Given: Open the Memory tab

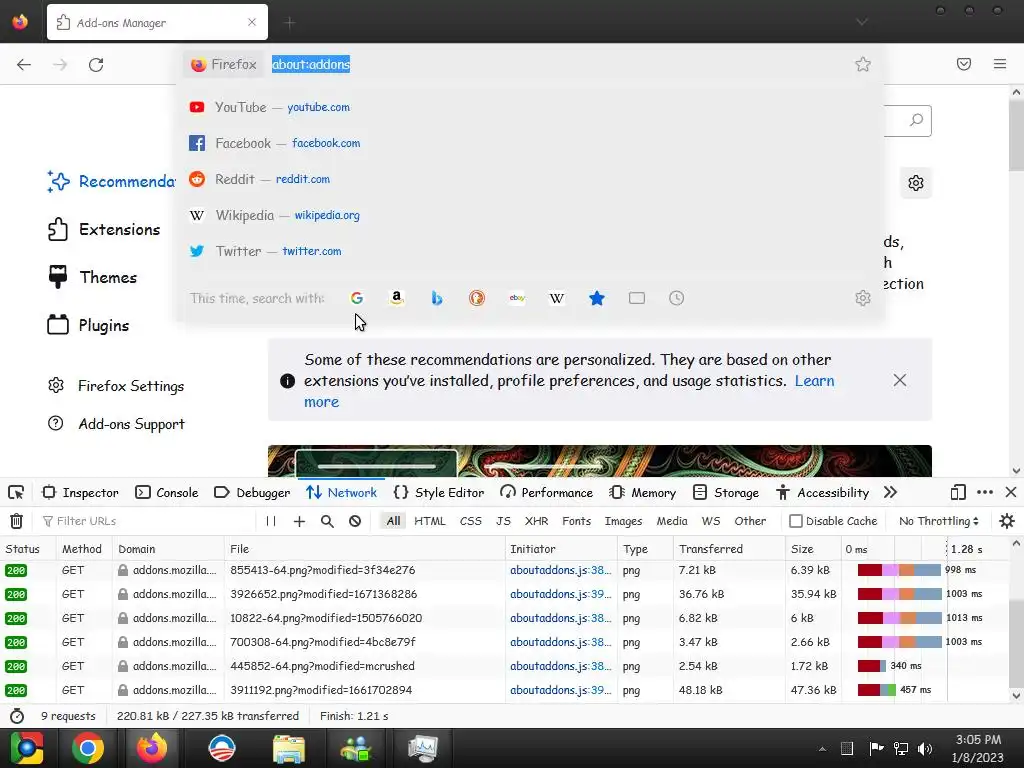Looking at the screenshot, I should tap(642, 493).
